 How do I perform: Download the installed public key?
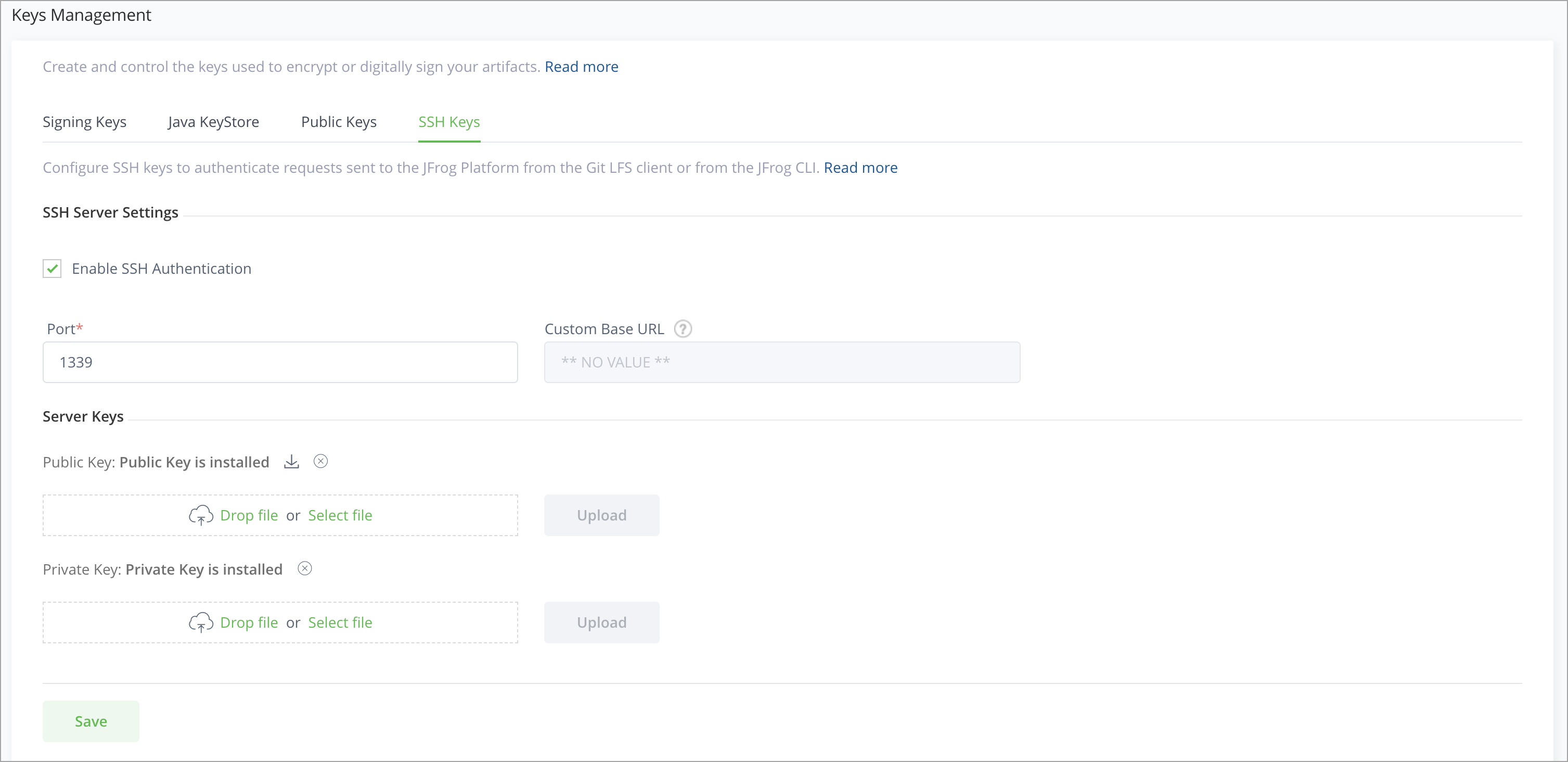291,462
